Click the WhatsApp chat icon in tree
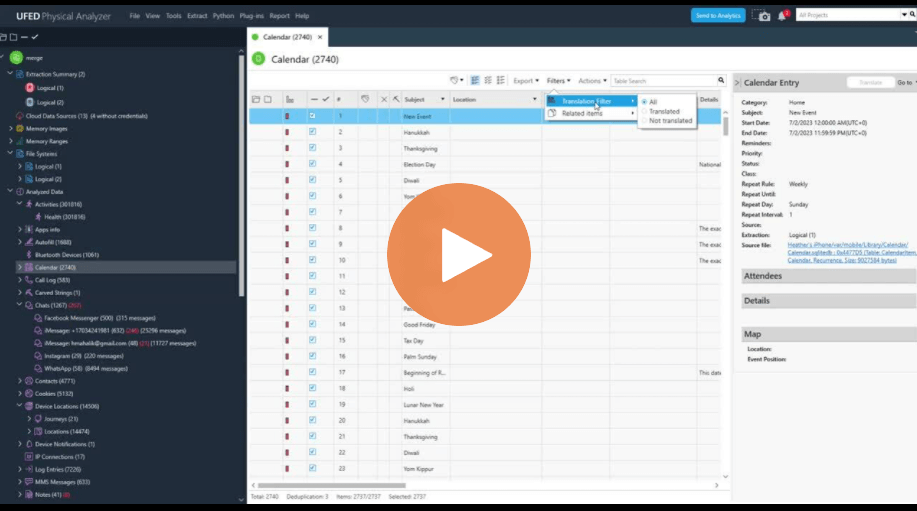Image resolution: width=917 pixels, height=511 pixels. 38,368
